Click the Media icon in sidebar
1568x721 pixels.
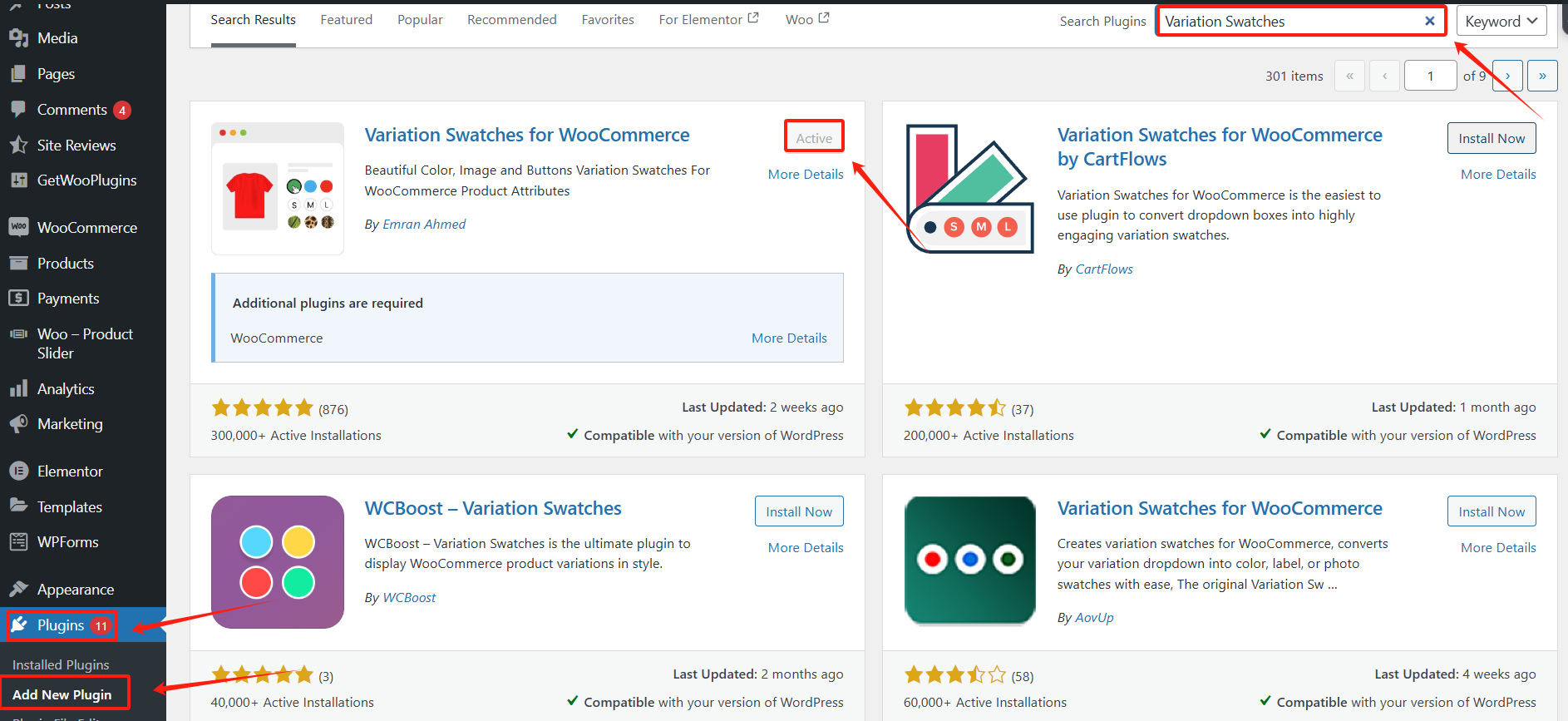click(18, 38)
